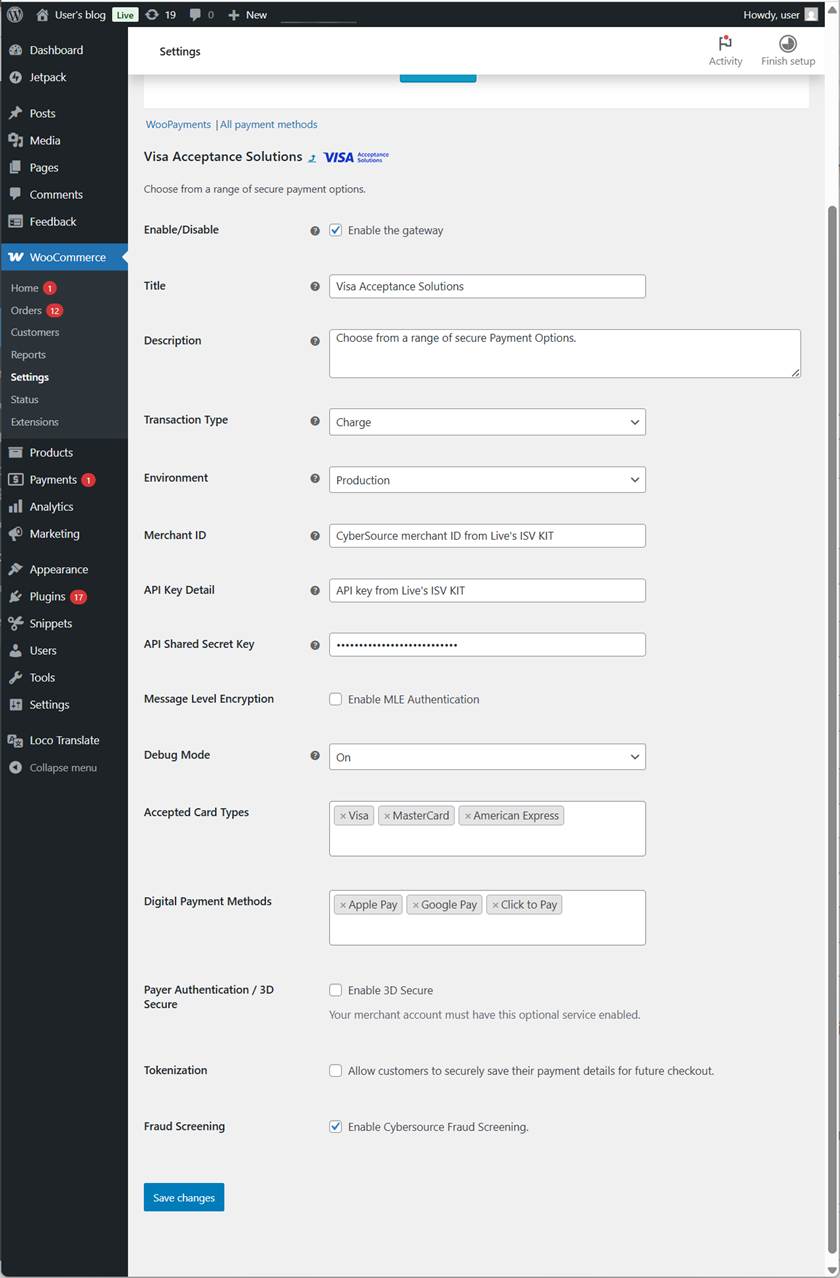Open the Debug Mode dropdown

tap(487, 757)
